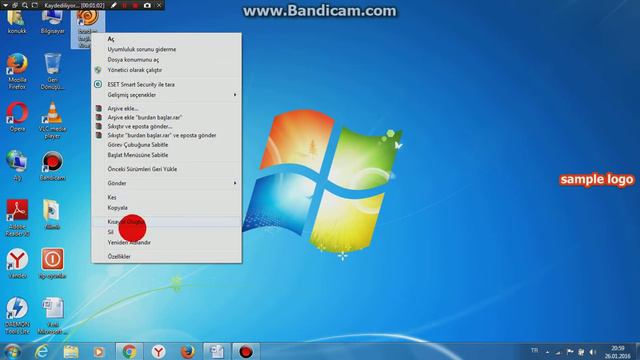640x360 pixels.
Task: Expand the 'Gelişmiş seçenekler' submenu
Action: coord(167,95)
